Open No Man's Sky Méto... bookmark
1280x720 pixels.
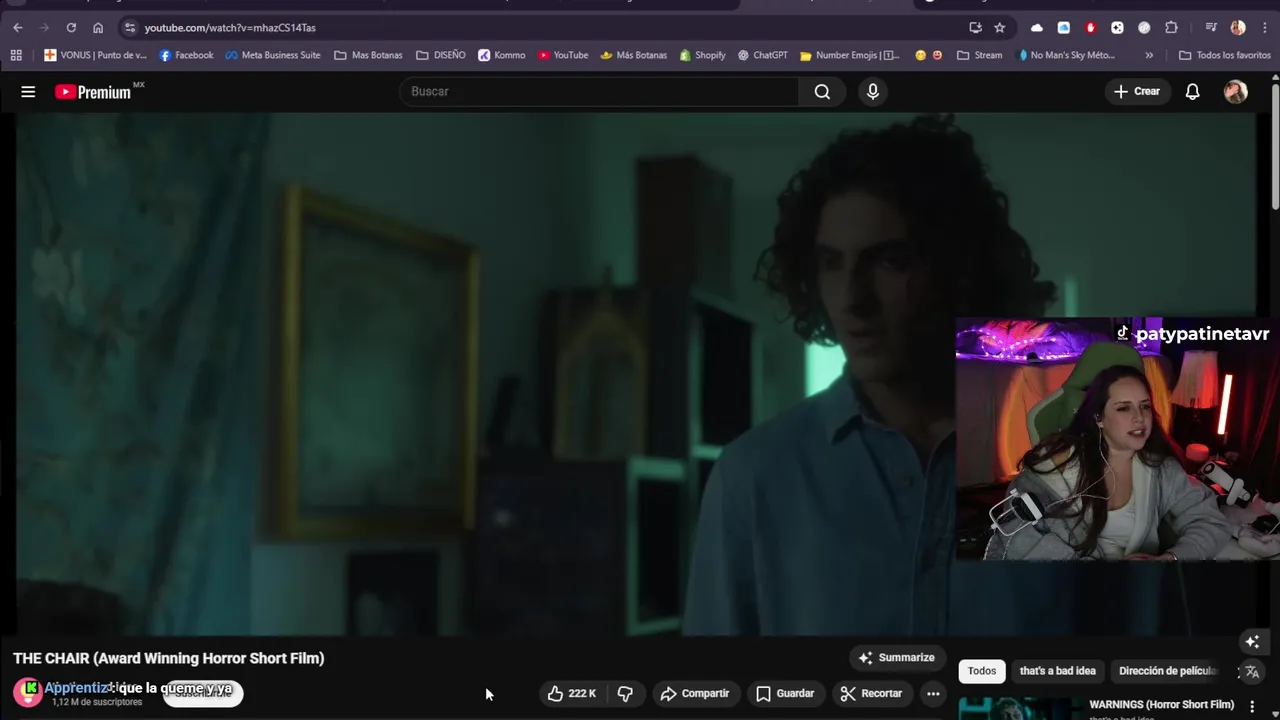(x=1066, y=55)
